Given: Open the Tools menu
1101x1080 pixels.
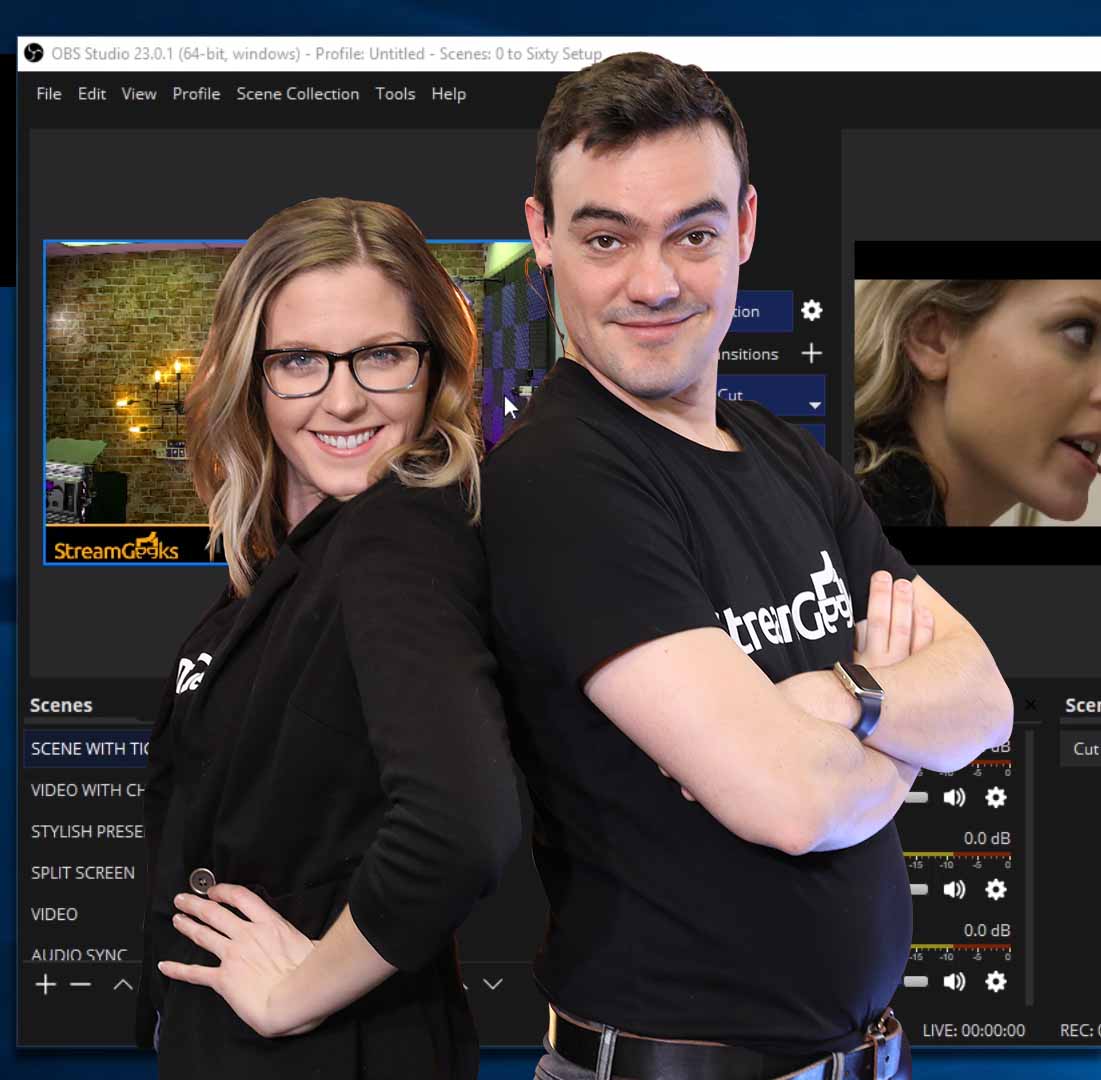Looking at the screenshot, I should click(395, 93).
